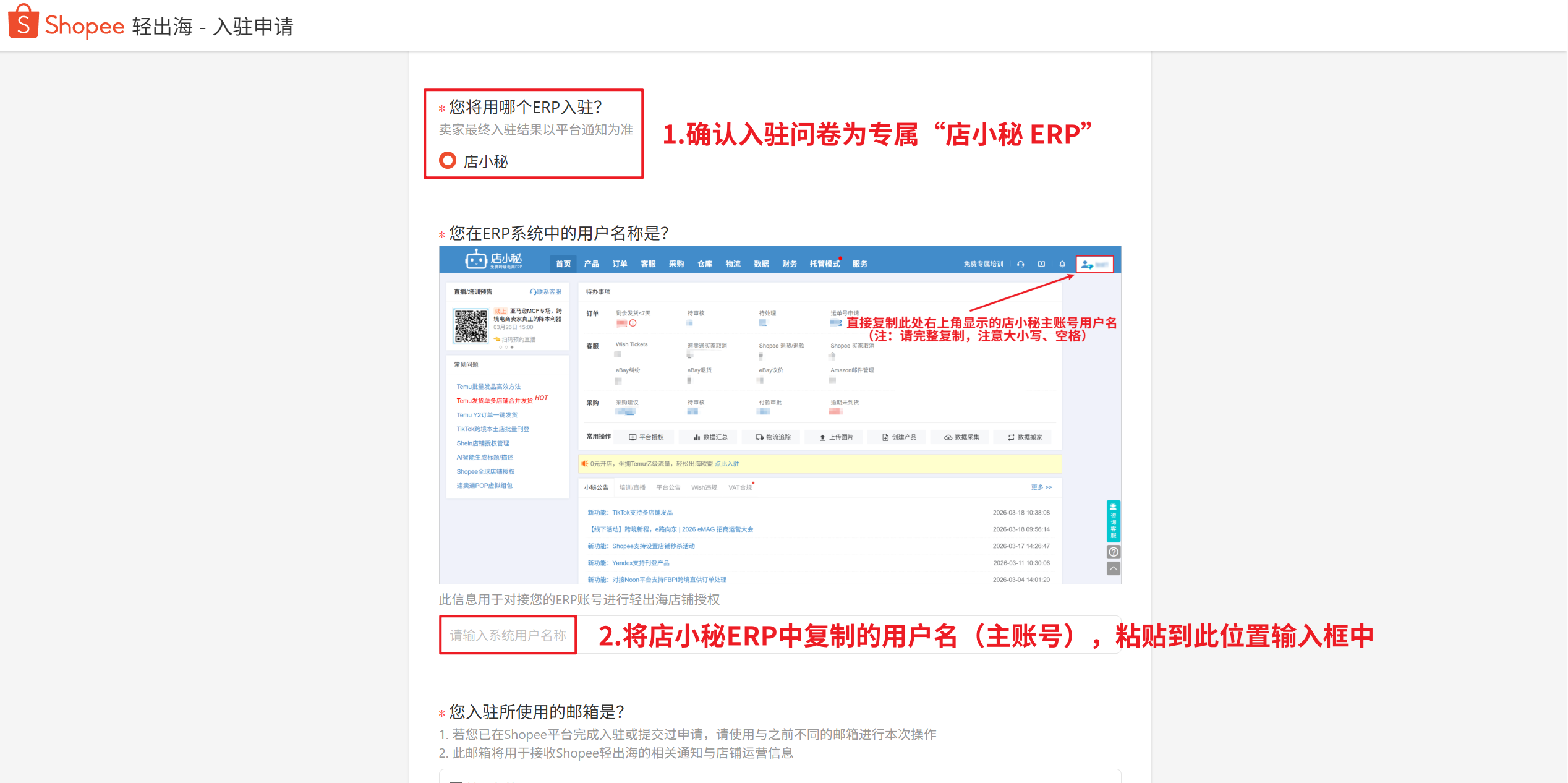Click the book guide icon in the header
Screen dimensions: 1568x783
click(x=1041, y=264)
